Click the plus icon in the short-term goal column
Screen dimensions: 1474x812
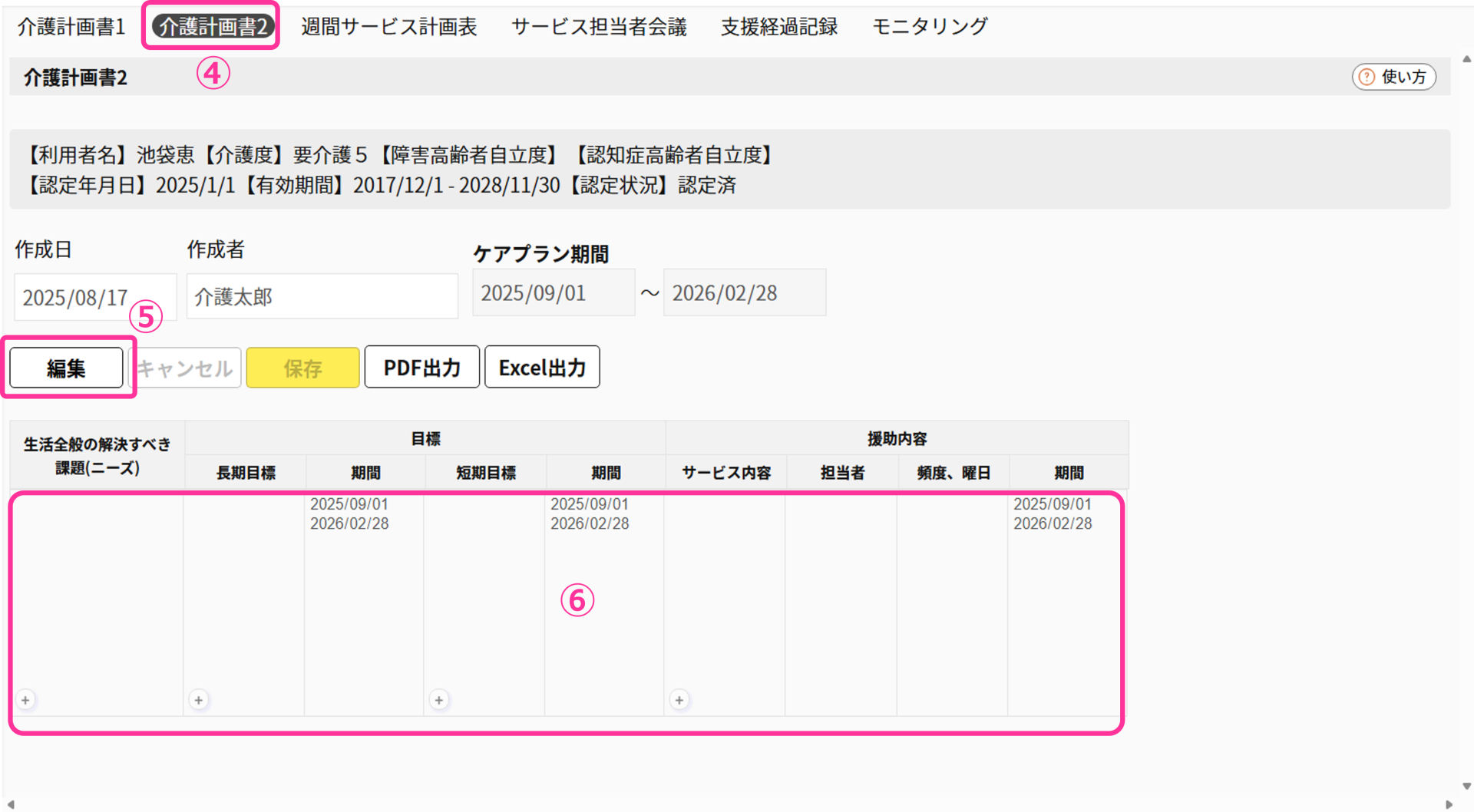tap(439, 700)
